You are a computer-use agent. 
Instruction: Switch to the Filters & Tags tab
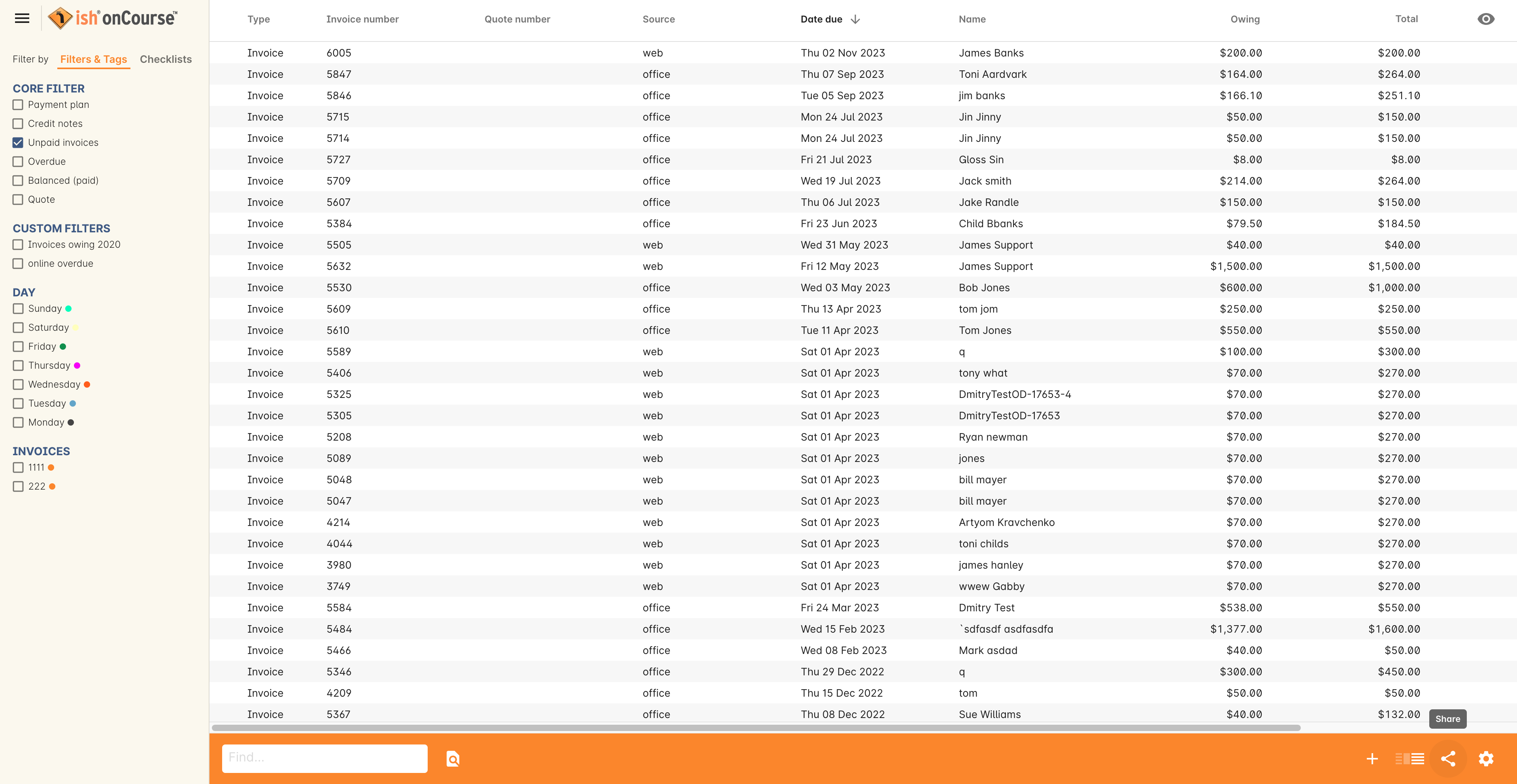coord(93,59)
